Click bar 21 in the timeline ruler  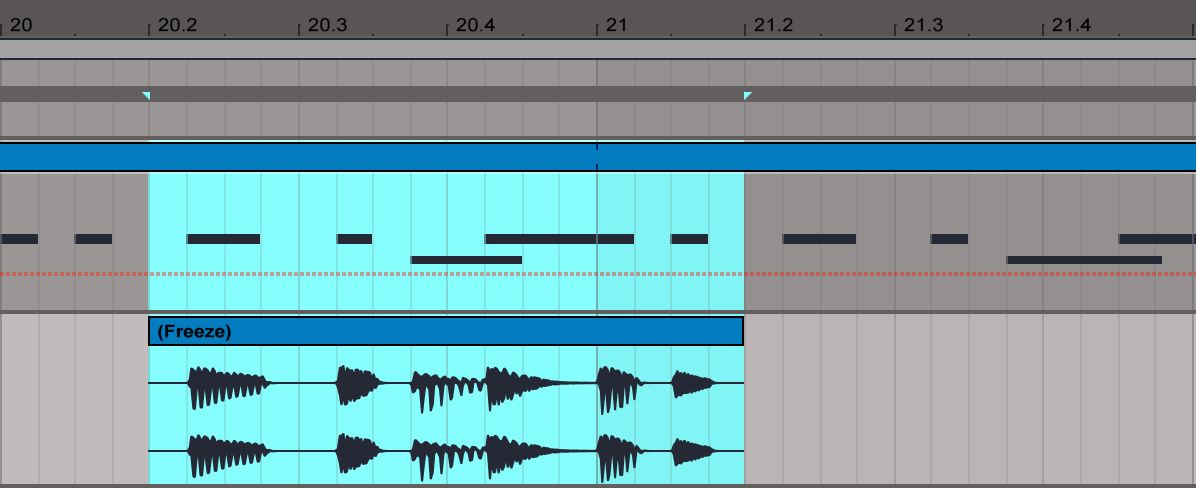tap(616, 25)
